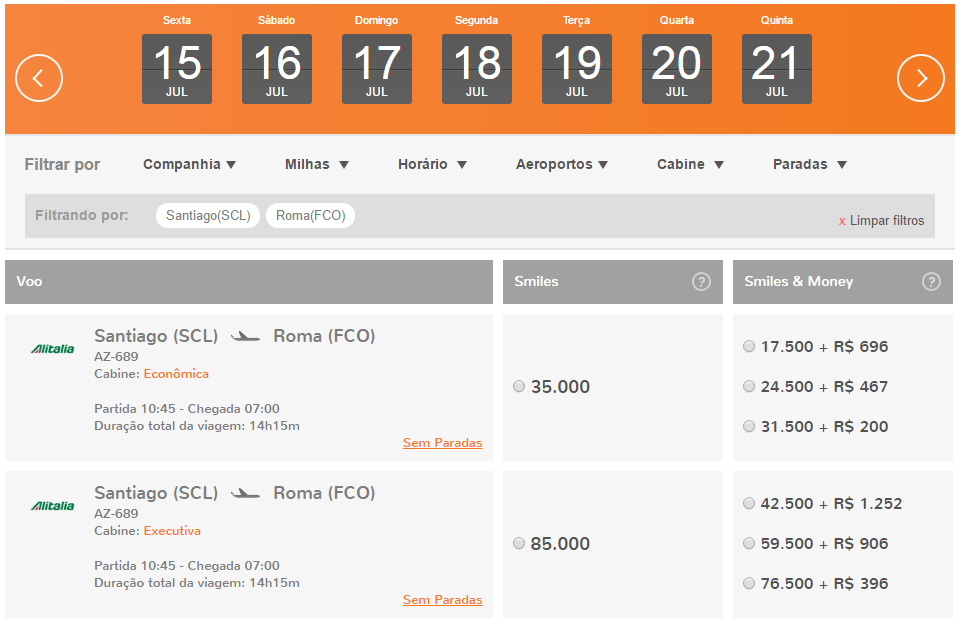Viewport: 961px width, 619px height.
Task: Click the Executiva cabin label
Action: coord(172,531)
